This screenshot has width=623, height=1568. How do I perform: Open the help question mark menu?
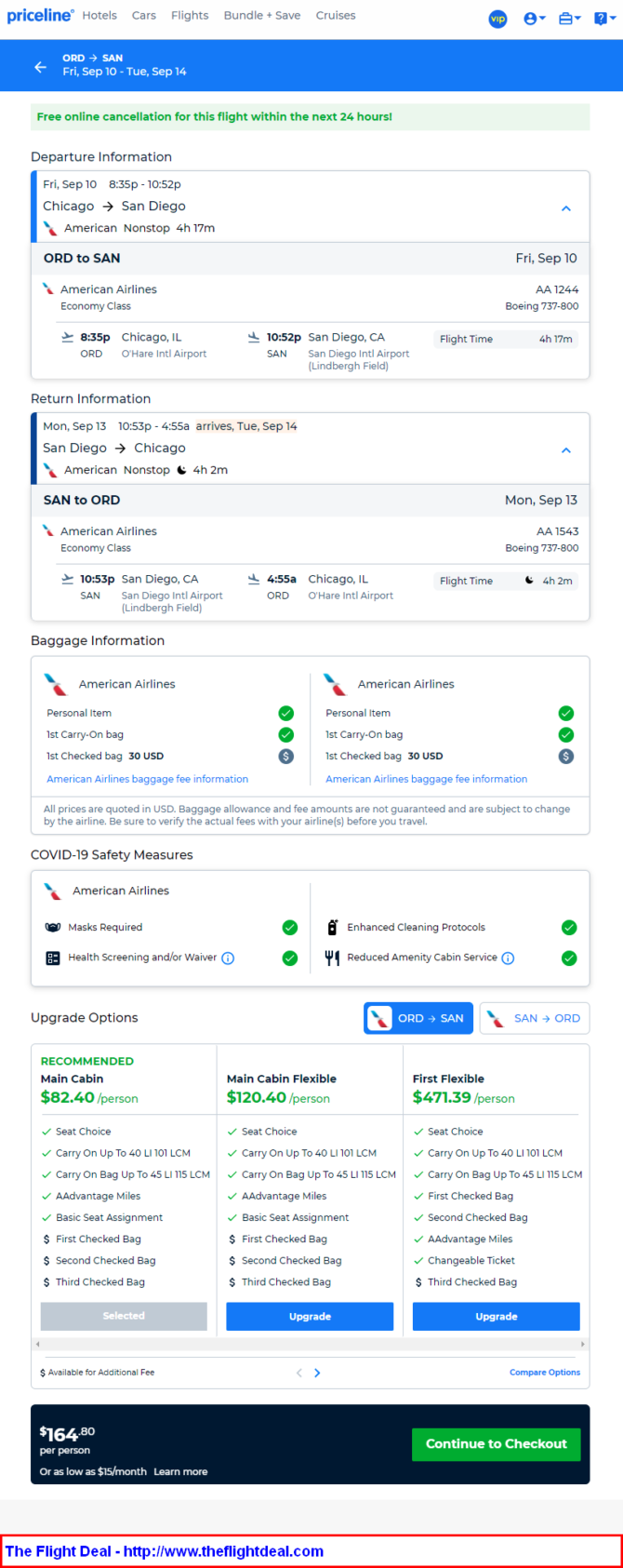[x=603, y=19]
